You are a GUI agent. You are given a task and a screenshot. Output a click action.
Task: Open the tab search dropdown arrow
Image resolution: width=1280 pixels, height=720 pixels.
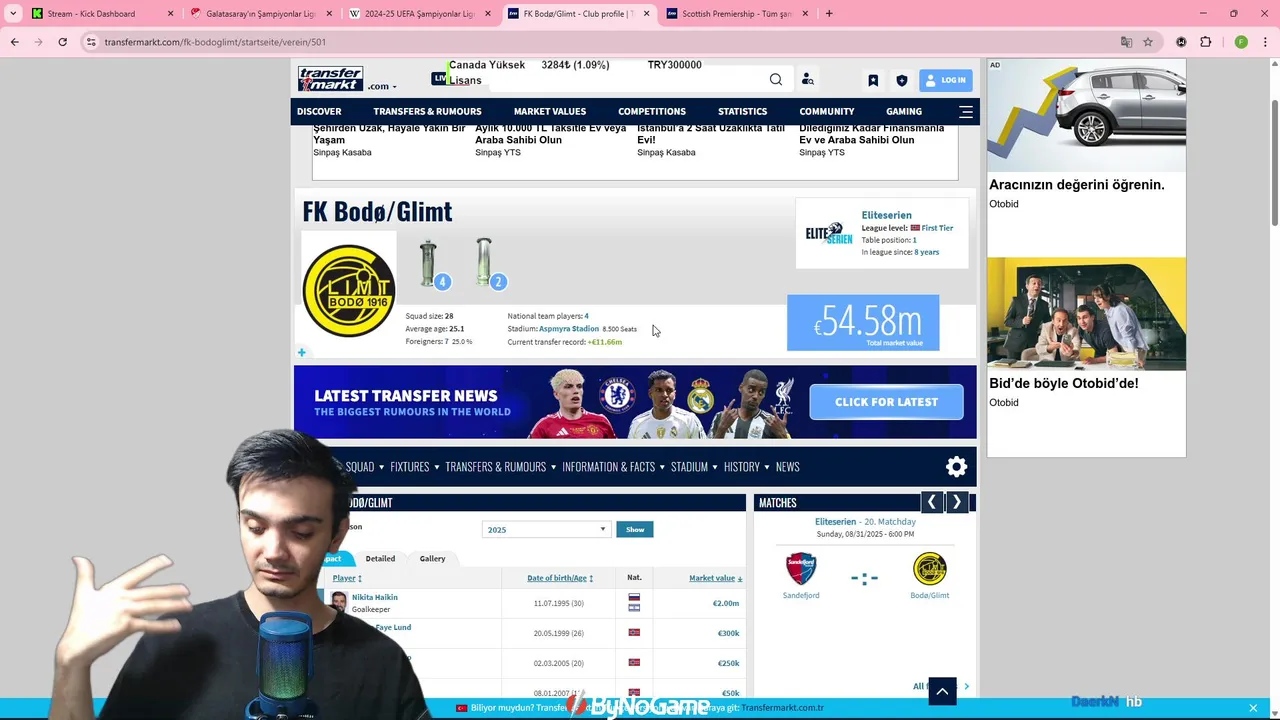13,14
